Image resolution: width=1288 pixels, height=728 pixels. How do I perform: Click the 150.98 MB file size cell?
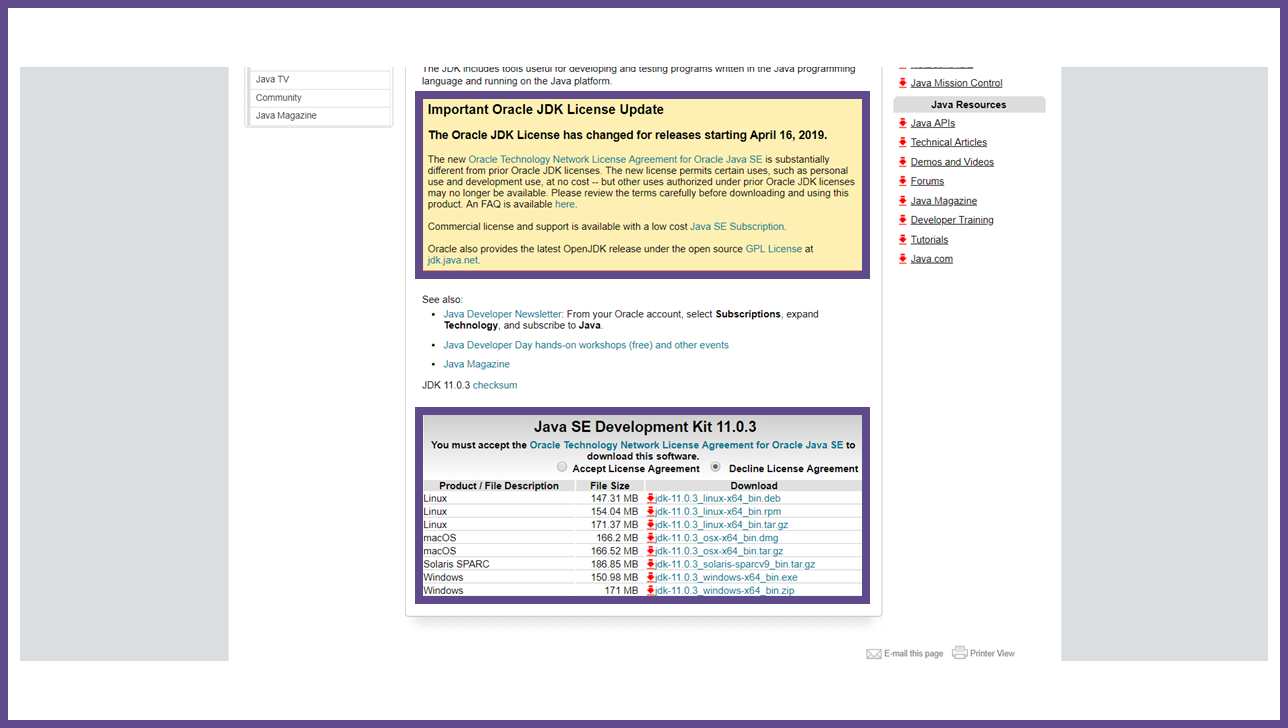tap(610, 577)
